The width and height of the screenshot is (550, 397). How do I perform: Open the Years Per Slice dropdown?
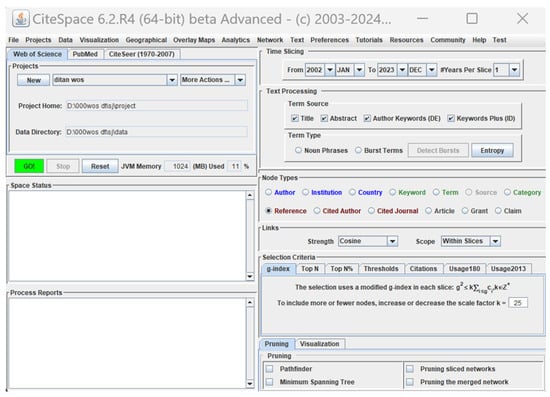(x=514, y=70)
